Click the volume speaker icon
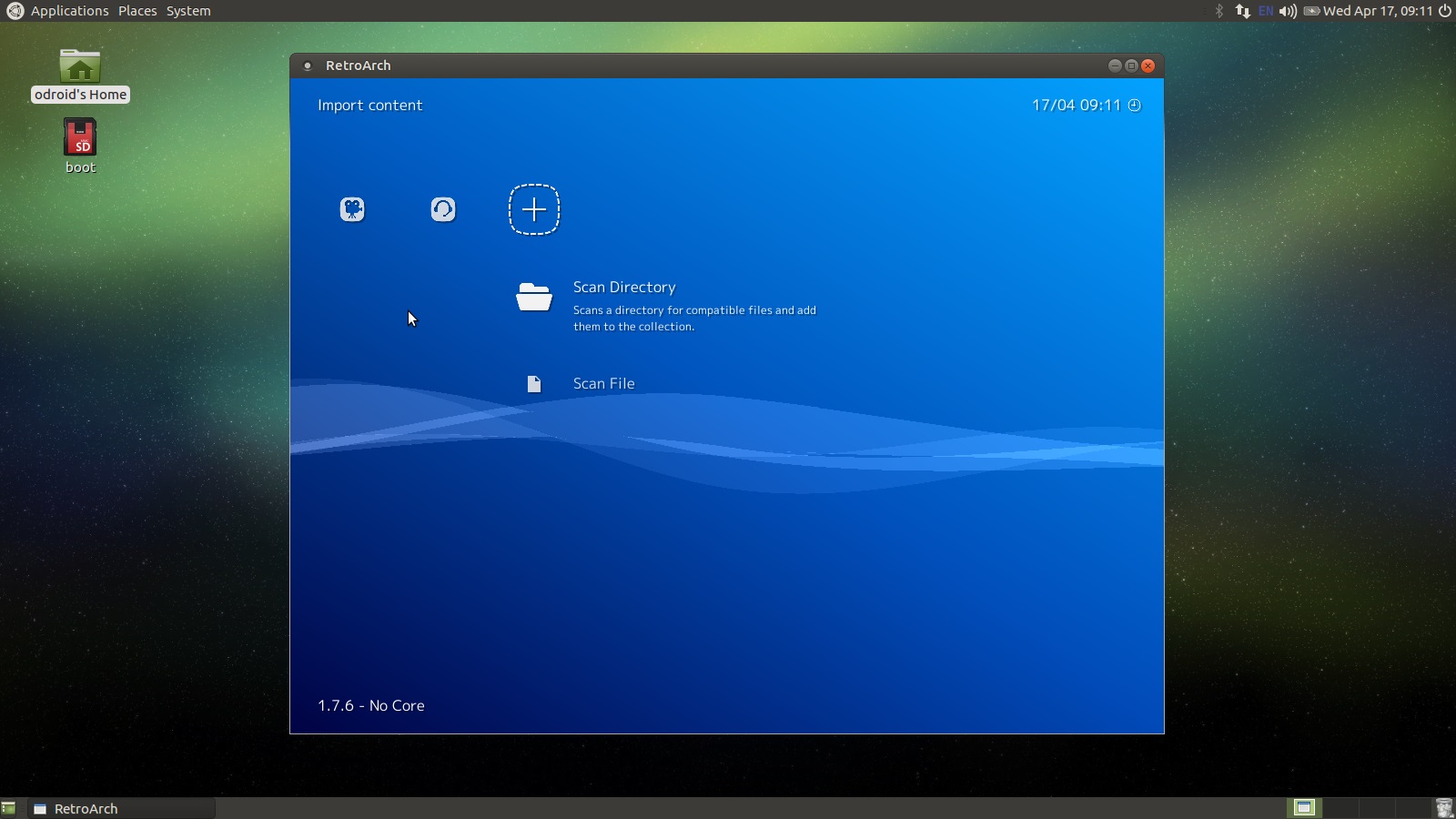 point(1288,11)
